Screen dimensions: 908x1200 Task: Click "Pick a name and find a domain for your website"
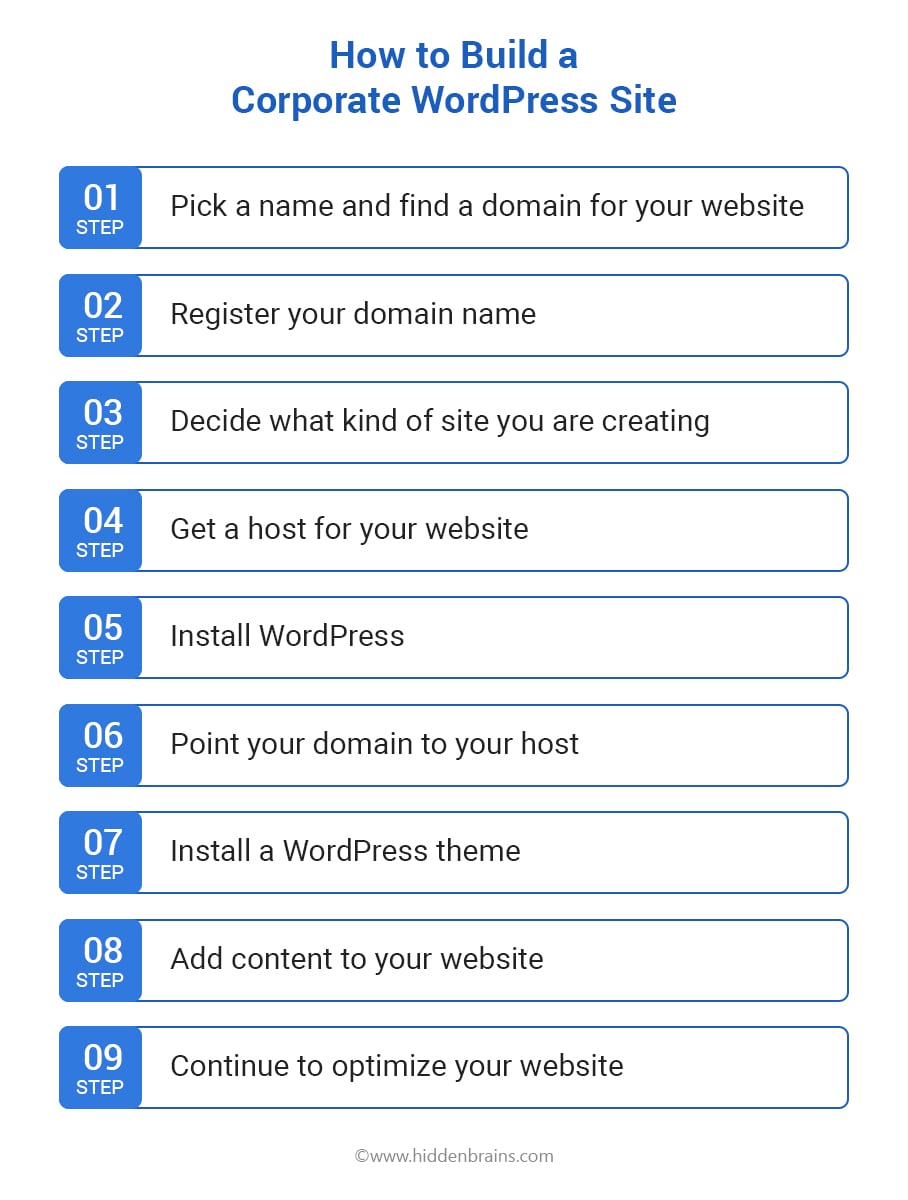[x=487, y=206]
